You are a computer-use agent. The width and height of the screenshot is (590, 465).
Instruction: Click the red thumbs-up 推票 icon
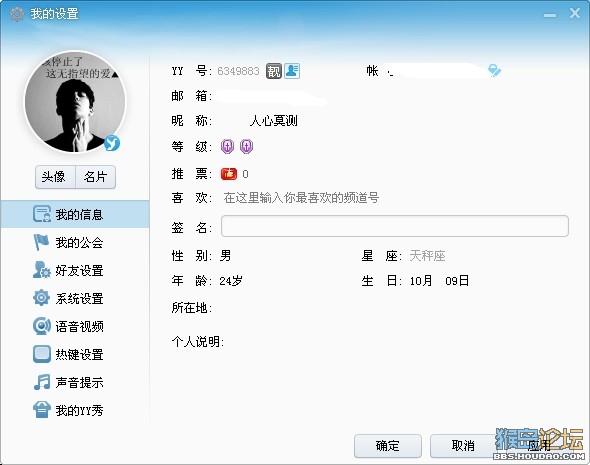click(229, 174)
